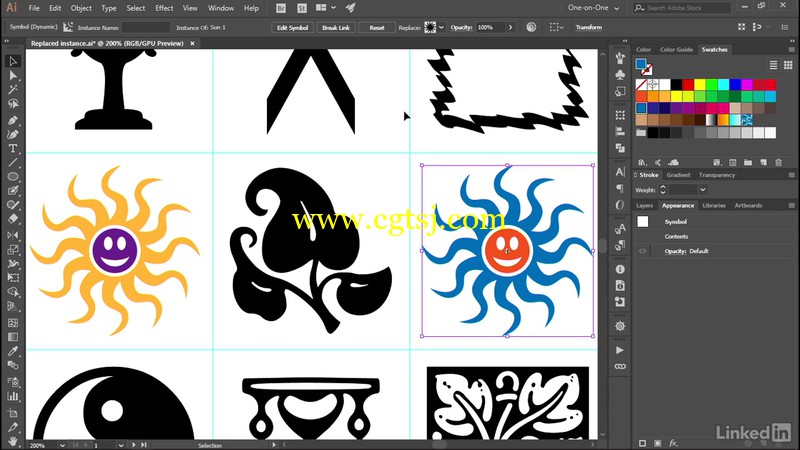Click the Search Adobe Stock field
800x450 pixels.
point(682,8)
